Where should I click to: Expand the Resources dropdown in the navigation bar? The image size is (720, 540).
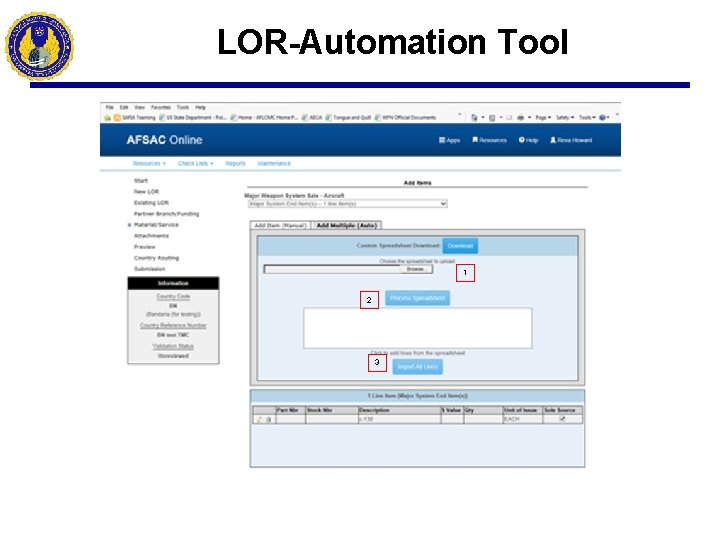149,163
